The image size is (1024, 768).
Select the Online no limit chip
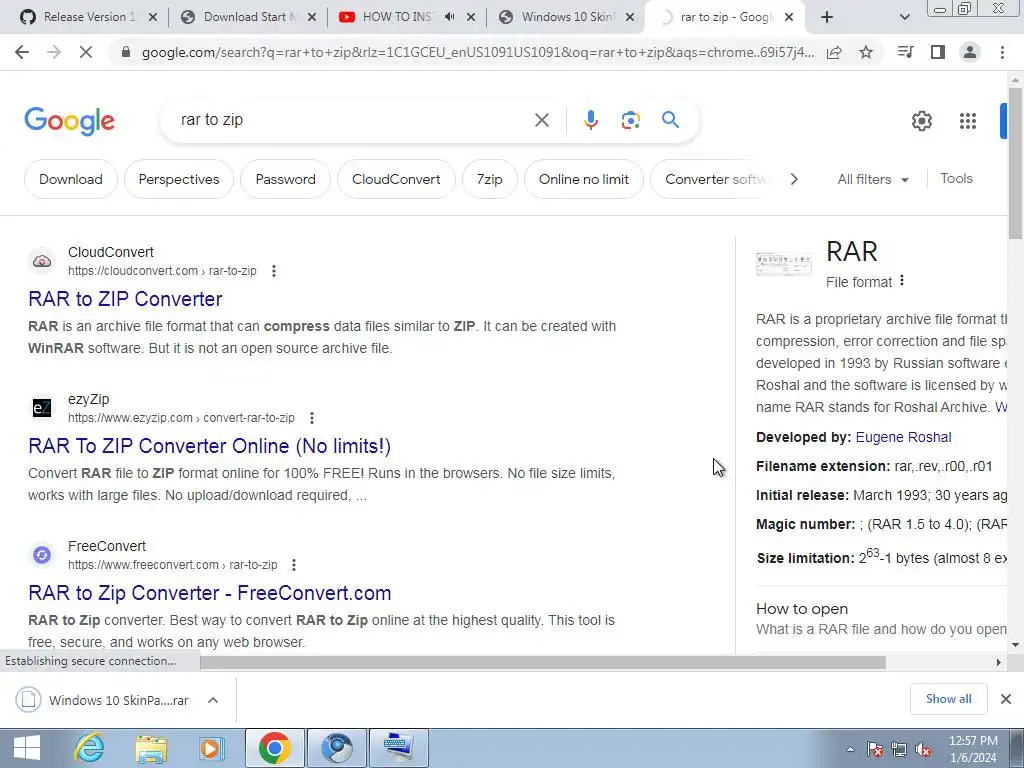click(x=584, y=179)
